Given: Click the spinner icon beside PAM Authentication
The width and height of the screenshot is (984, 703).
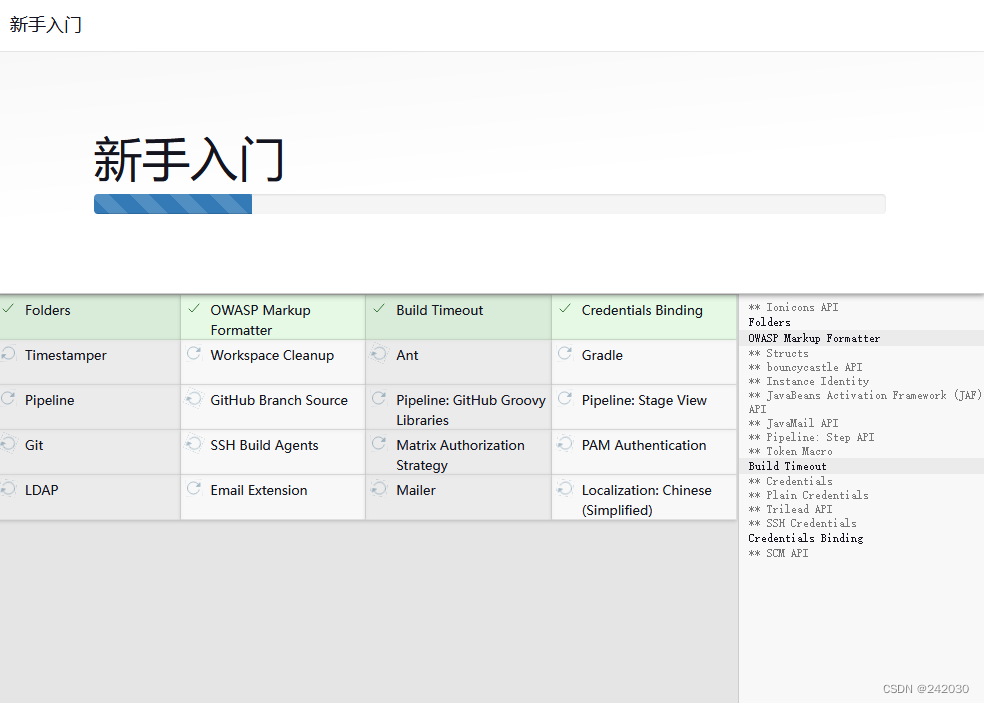Looking at the screenshot, I should [565, 444].
